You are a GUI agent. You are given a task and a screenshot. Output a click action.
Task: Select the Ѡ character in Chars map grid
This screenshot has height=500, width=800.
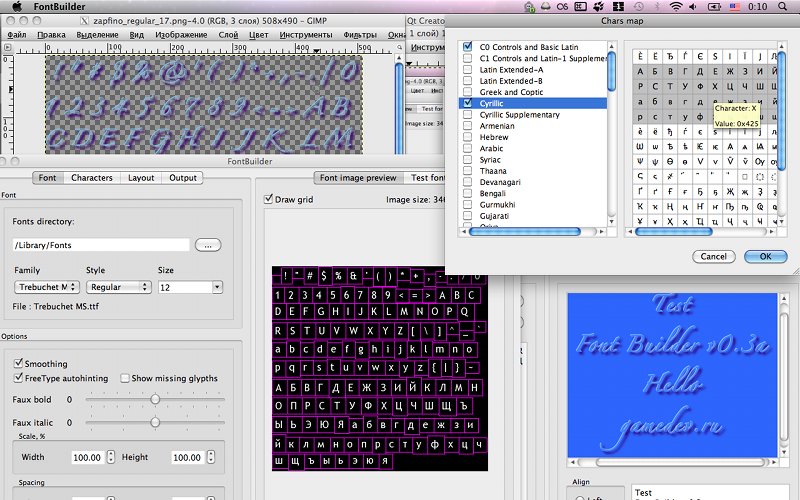pyautogui.click(x=640, y=146)
